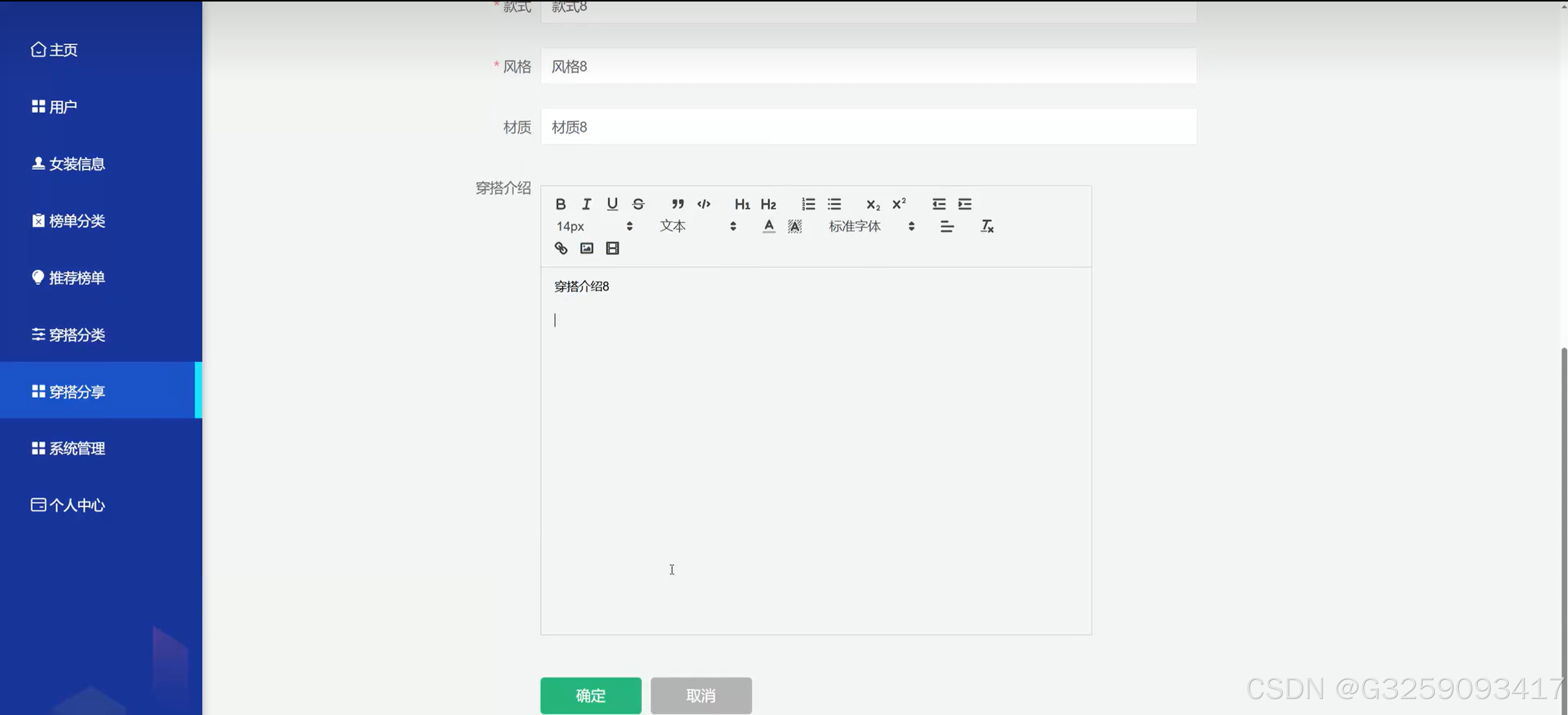The width and height of the screenshot is (1568, 715).
Task: Open 女装信息 in the sidebar
Action: 101,164
